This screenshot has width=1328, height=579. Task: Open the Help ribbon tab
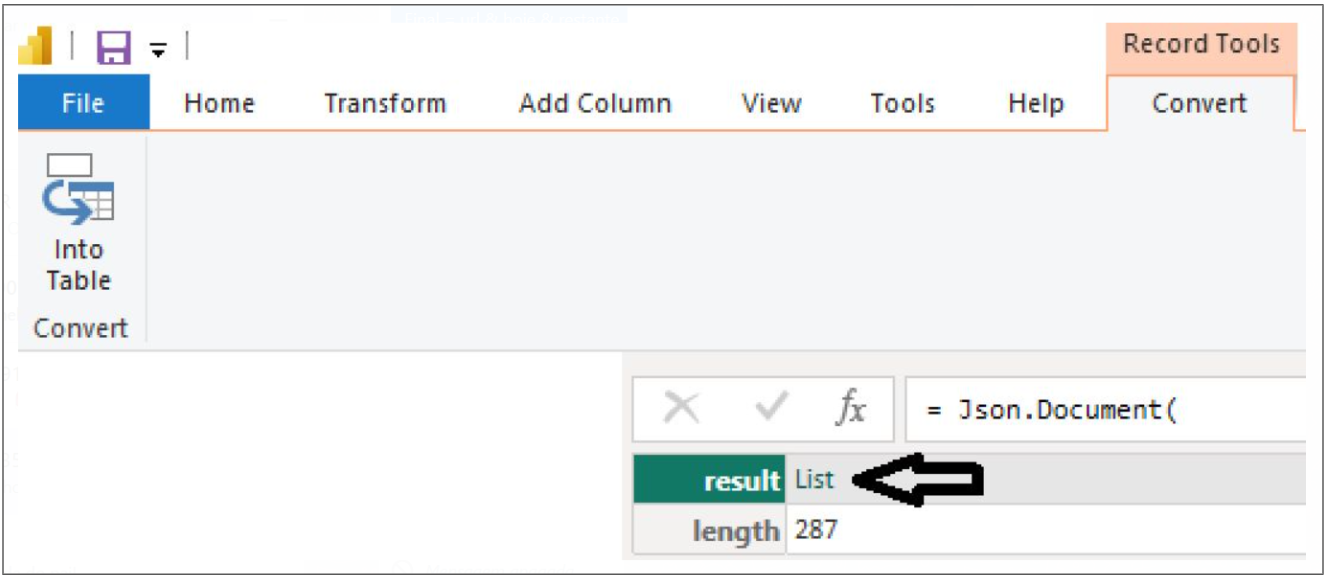tap(1036, 104)
